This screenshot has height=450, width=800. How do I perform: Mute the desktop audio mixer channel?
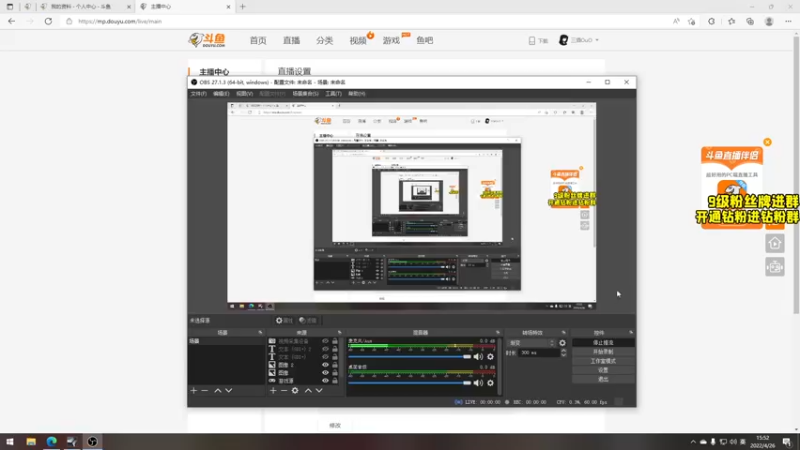(x=478, y=383)
